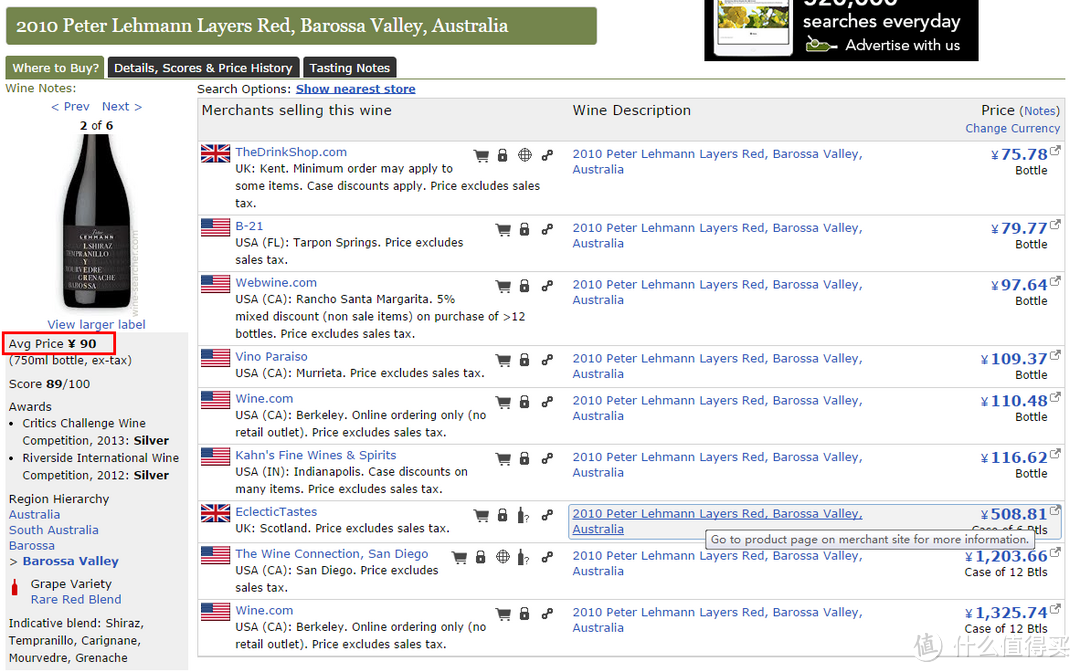Click the padlock icon in the B-21 row
Image resolution: width=1080 pixels, height=672 pixels.
pyautogui.click(x=525, y=229)
